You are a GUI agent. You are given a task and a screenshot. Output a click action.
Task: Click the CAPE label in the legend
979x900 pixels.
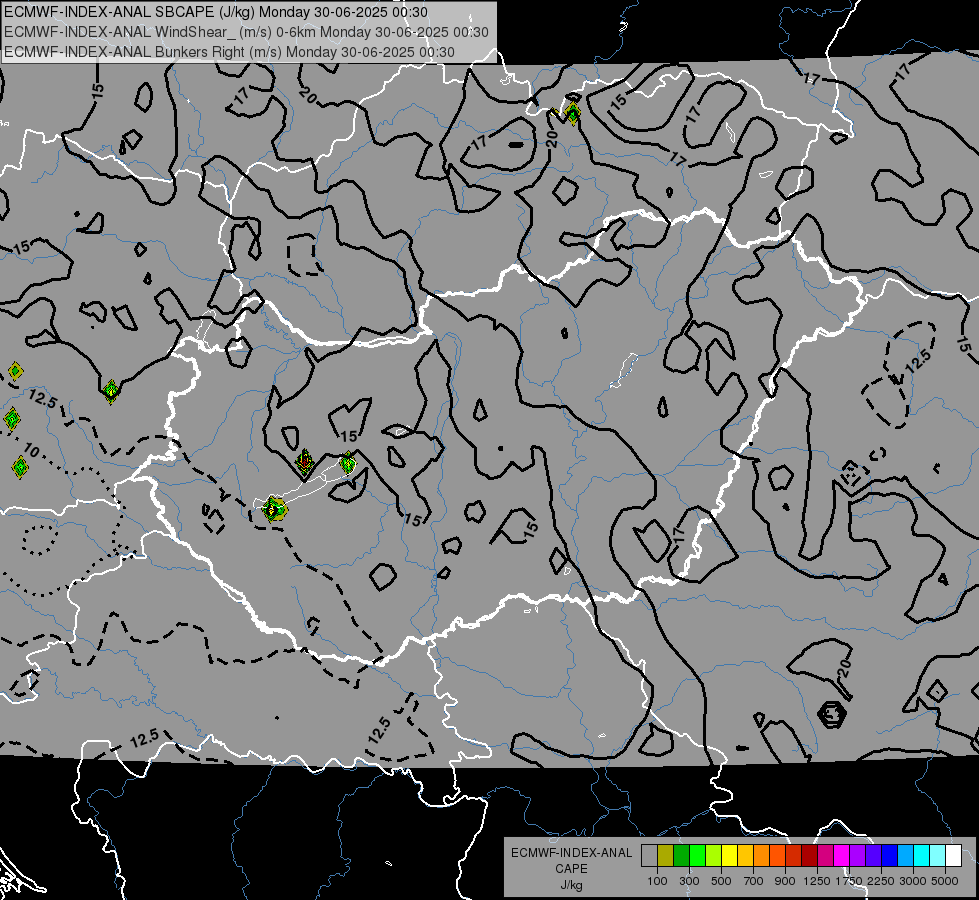click(571, 869)
